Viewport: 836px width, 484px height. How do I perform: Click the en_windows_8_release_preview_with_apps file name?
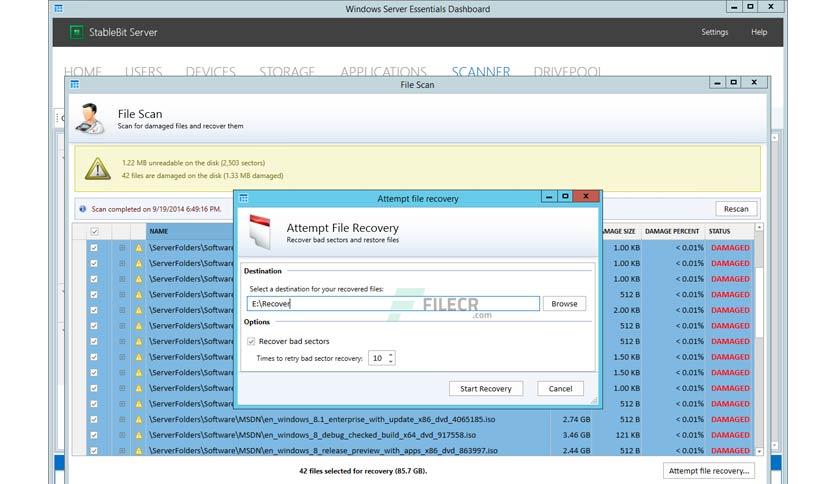[x=323, y=450]
